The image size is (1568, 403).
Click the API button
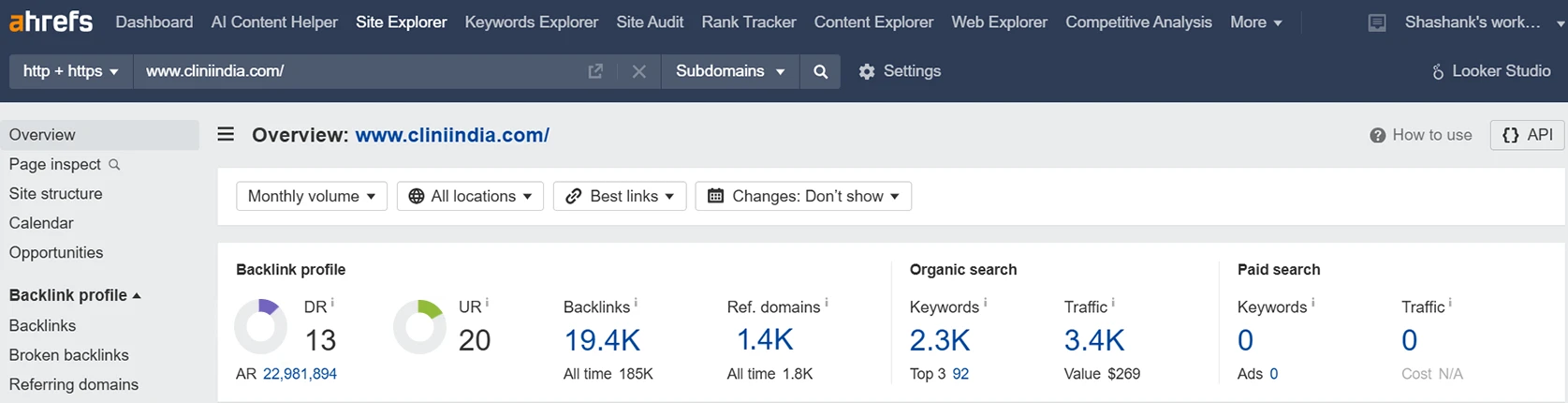tap(1527, 135)
